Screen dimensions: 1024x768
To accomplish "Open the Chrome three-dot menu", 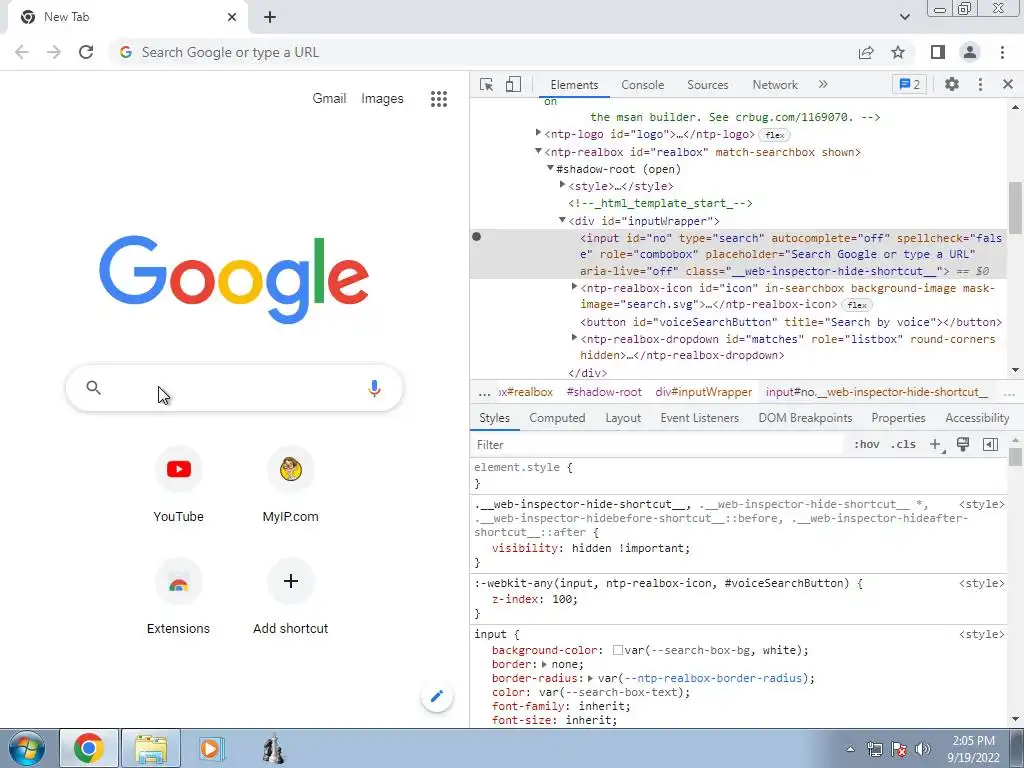I will click(1002, 52).
